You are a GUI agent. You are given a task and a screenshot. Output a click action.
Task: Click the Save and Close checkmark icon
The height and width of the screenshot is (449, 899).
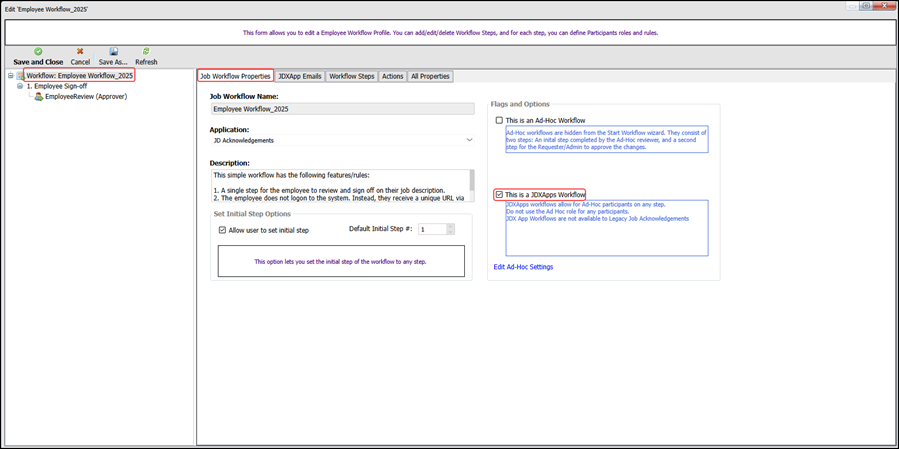coord(38,51)
